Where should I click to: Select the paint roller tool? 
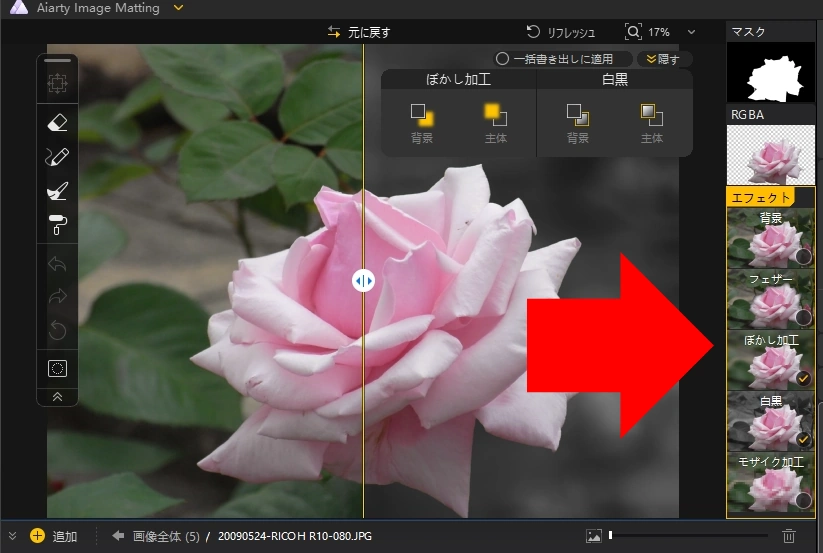tap(57, 225)
